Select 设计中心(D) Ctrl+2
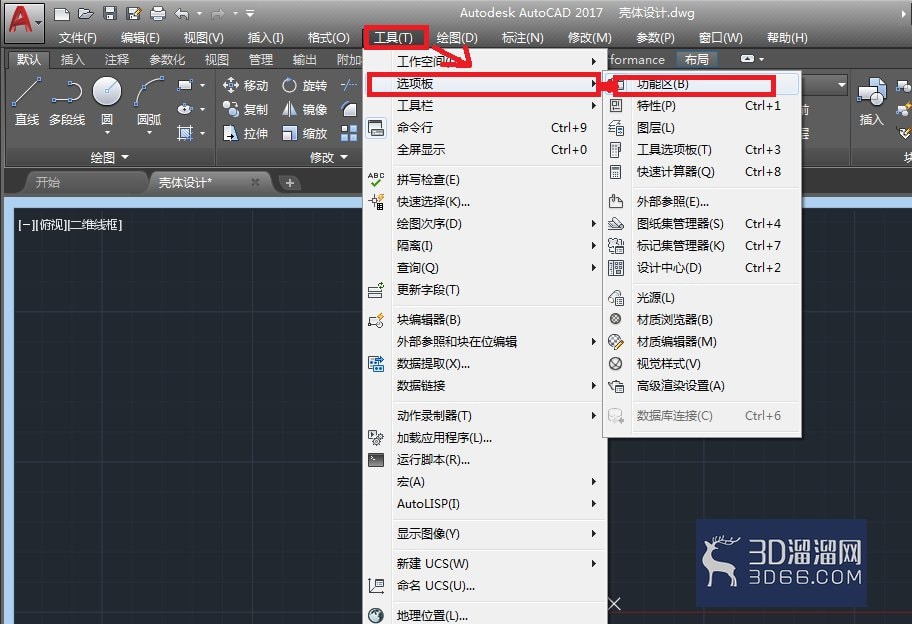Viewport: 912px width, 624px height. tap(702, 268)
